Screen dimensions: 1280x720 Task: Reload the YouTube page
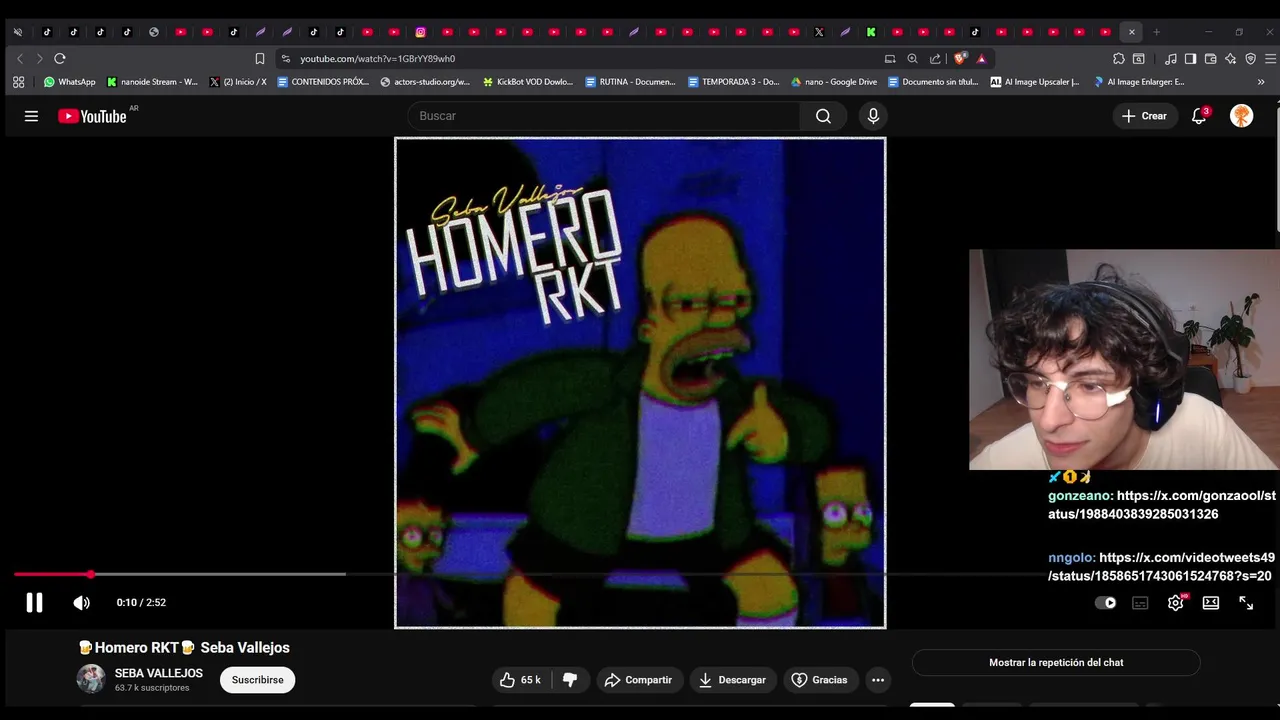pos(60,59)
